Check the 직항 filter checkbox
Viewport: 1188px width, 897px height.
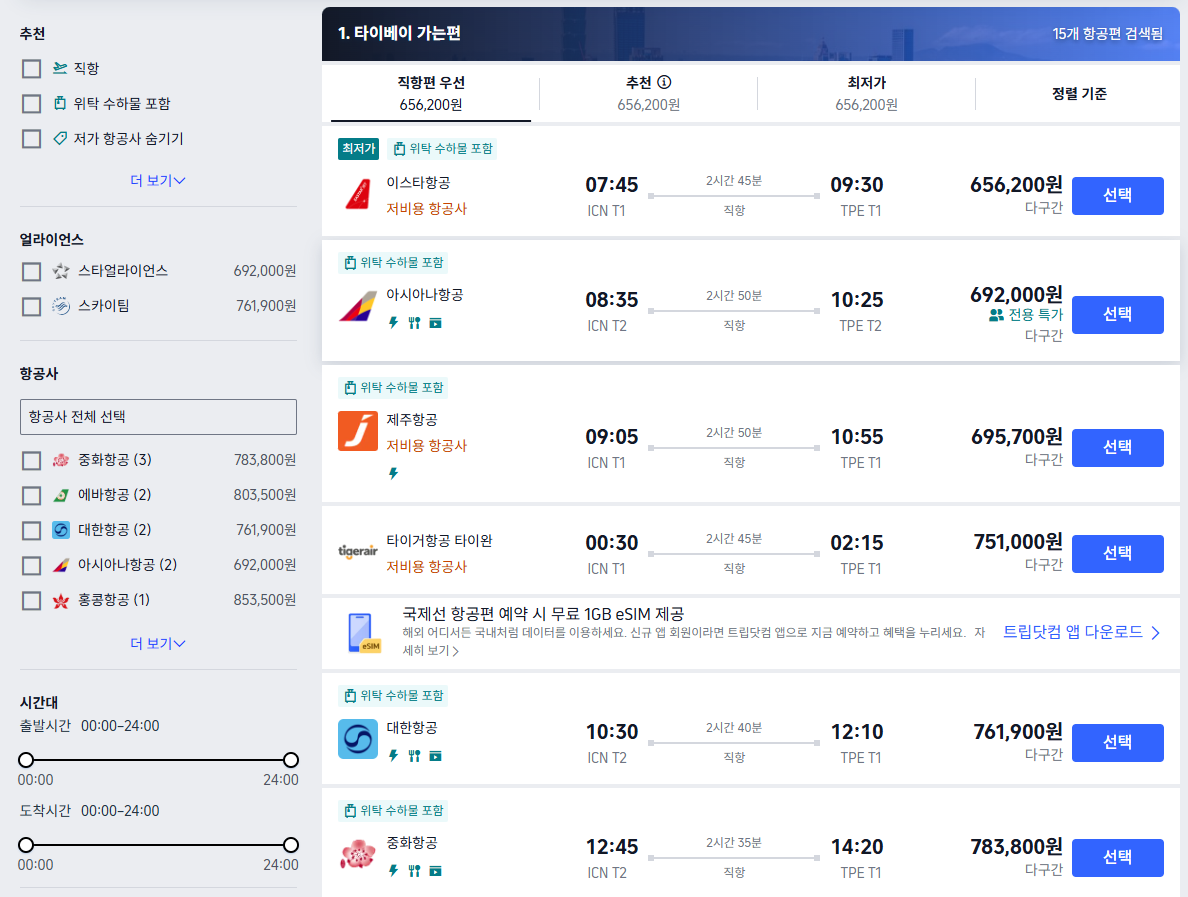click(31, 69)
